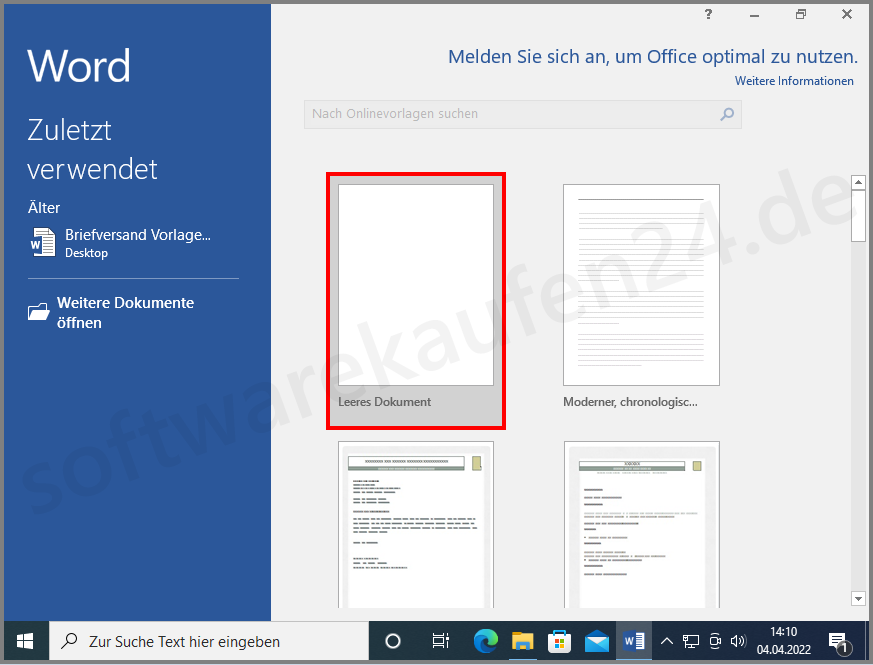Select the Zuletzt verwendet section heading
This screenshot has width=873, height=665.
click(x=92, y=150)
